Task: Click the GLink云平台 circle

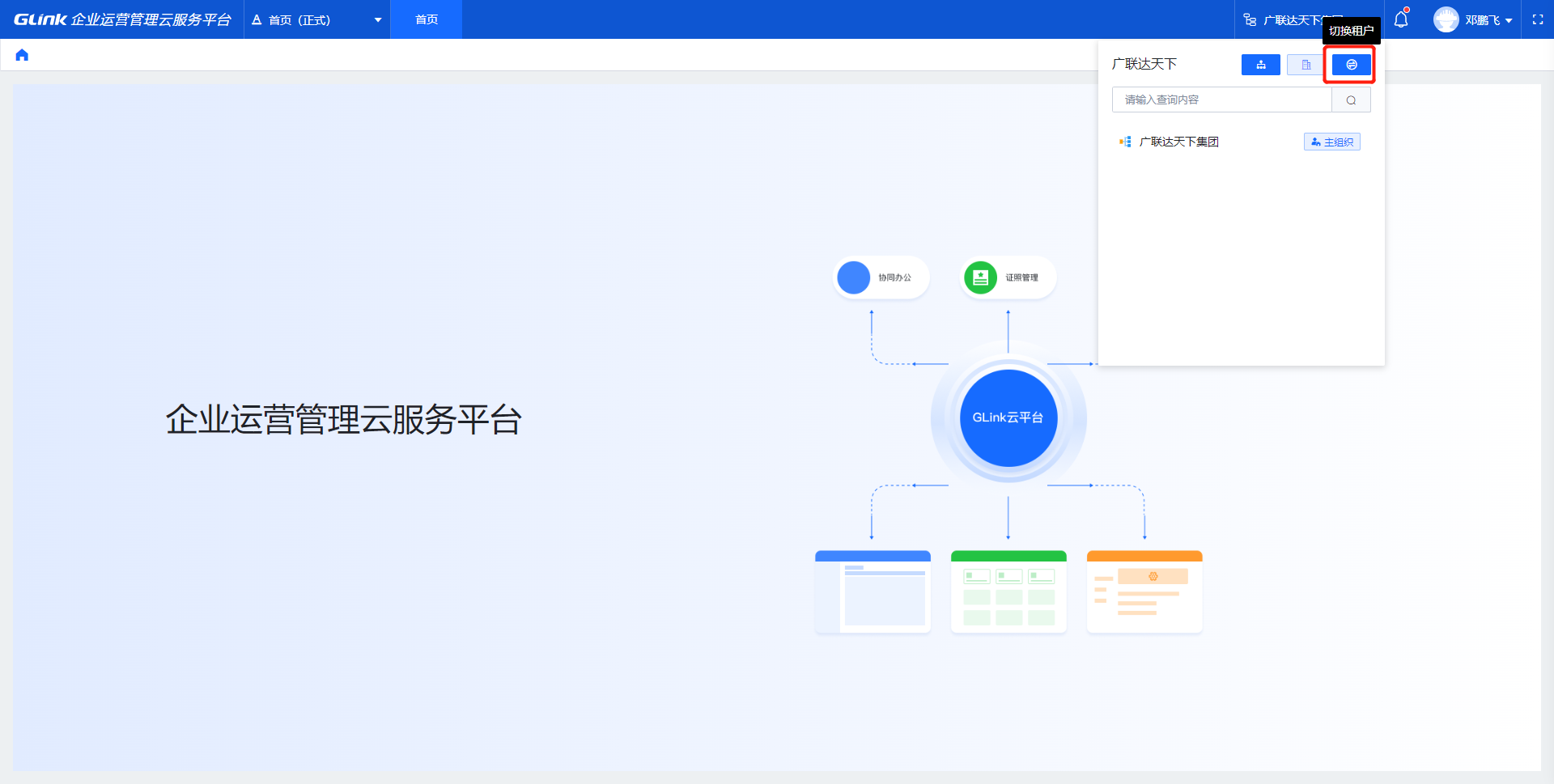Action: tap(1008, 417)
